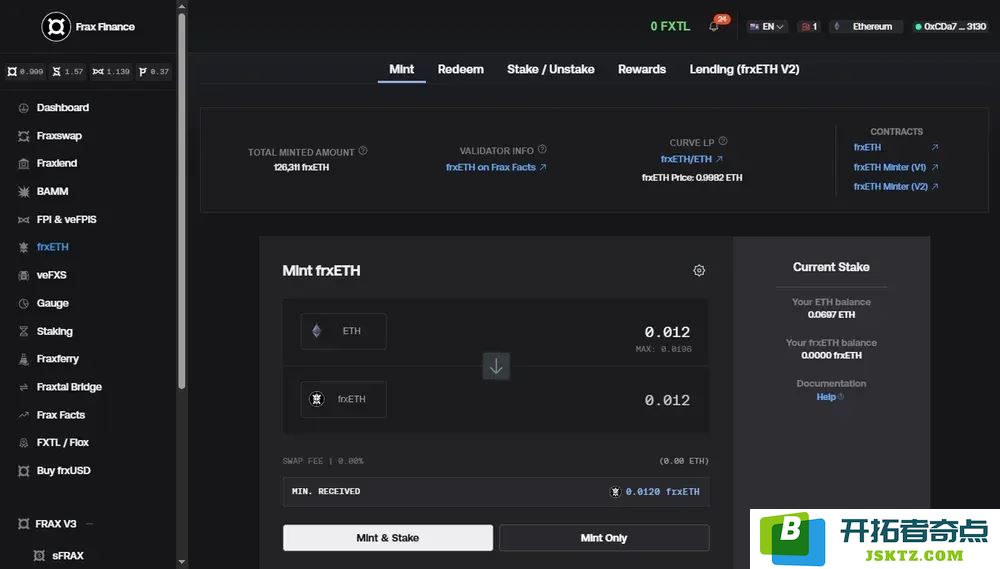Viewport: 1000px width, 569px height.
Task: Click external link icon beside frxETH Minter (V2)
Action: pyautogui.click(x=934, y=186)
